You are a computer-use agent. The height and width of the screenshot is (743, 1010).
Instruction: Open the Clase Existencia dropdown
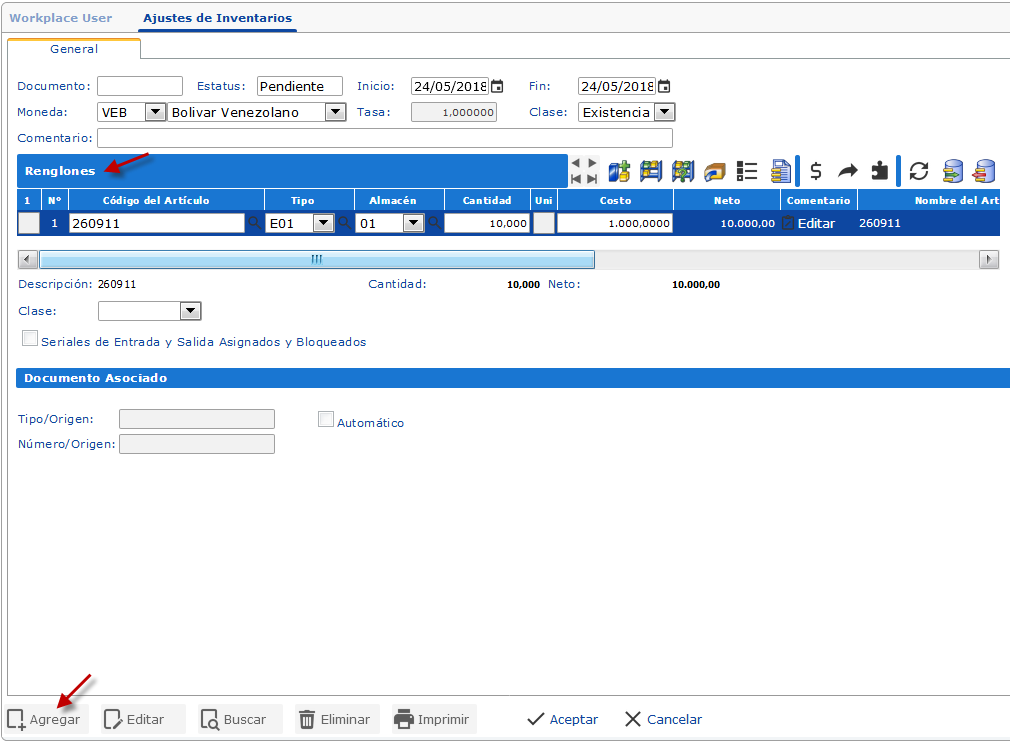tap(663, 112)
